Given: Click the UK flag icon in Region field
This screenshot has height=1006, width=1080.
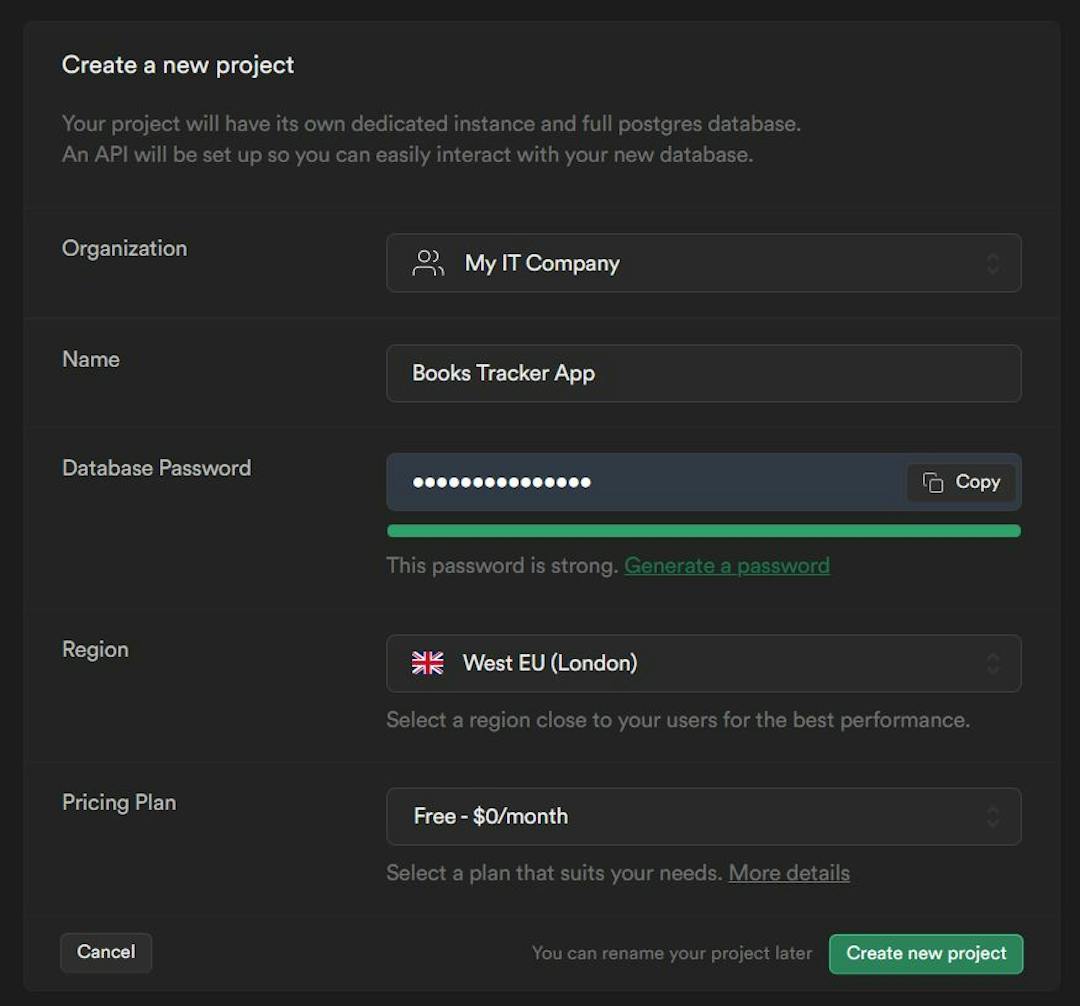Looking at the screenshot, I should pyautogui.click(x=428, y=663).
